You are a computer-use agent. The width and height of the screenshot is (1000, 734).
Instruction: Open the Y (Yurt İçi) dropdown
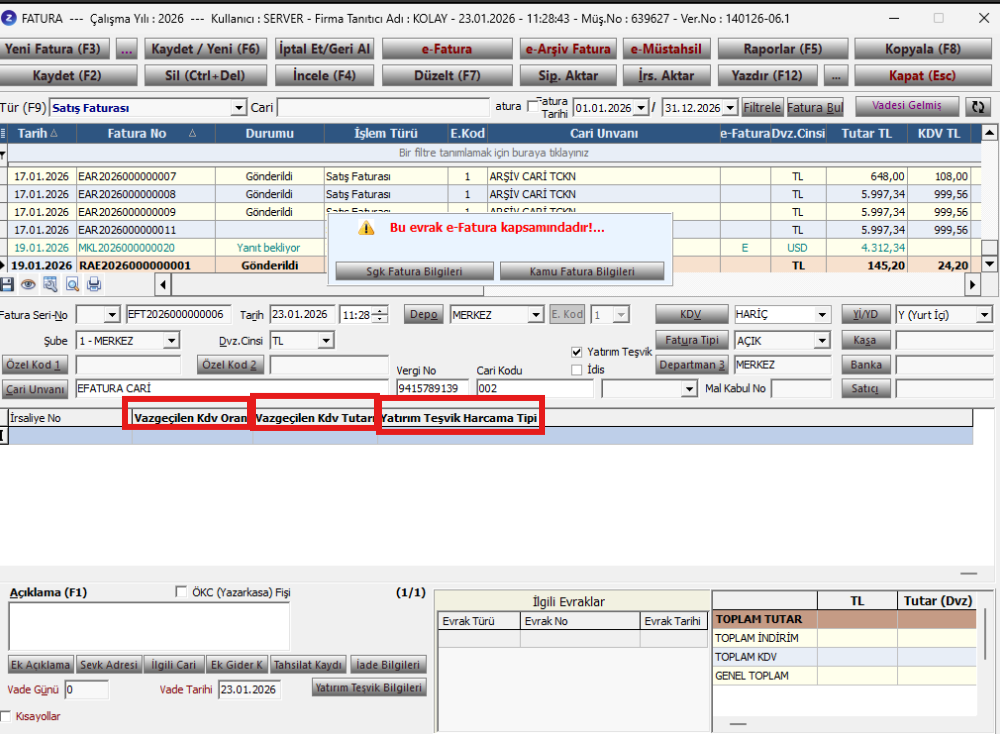pyautogui.click(x=984, y=314)
